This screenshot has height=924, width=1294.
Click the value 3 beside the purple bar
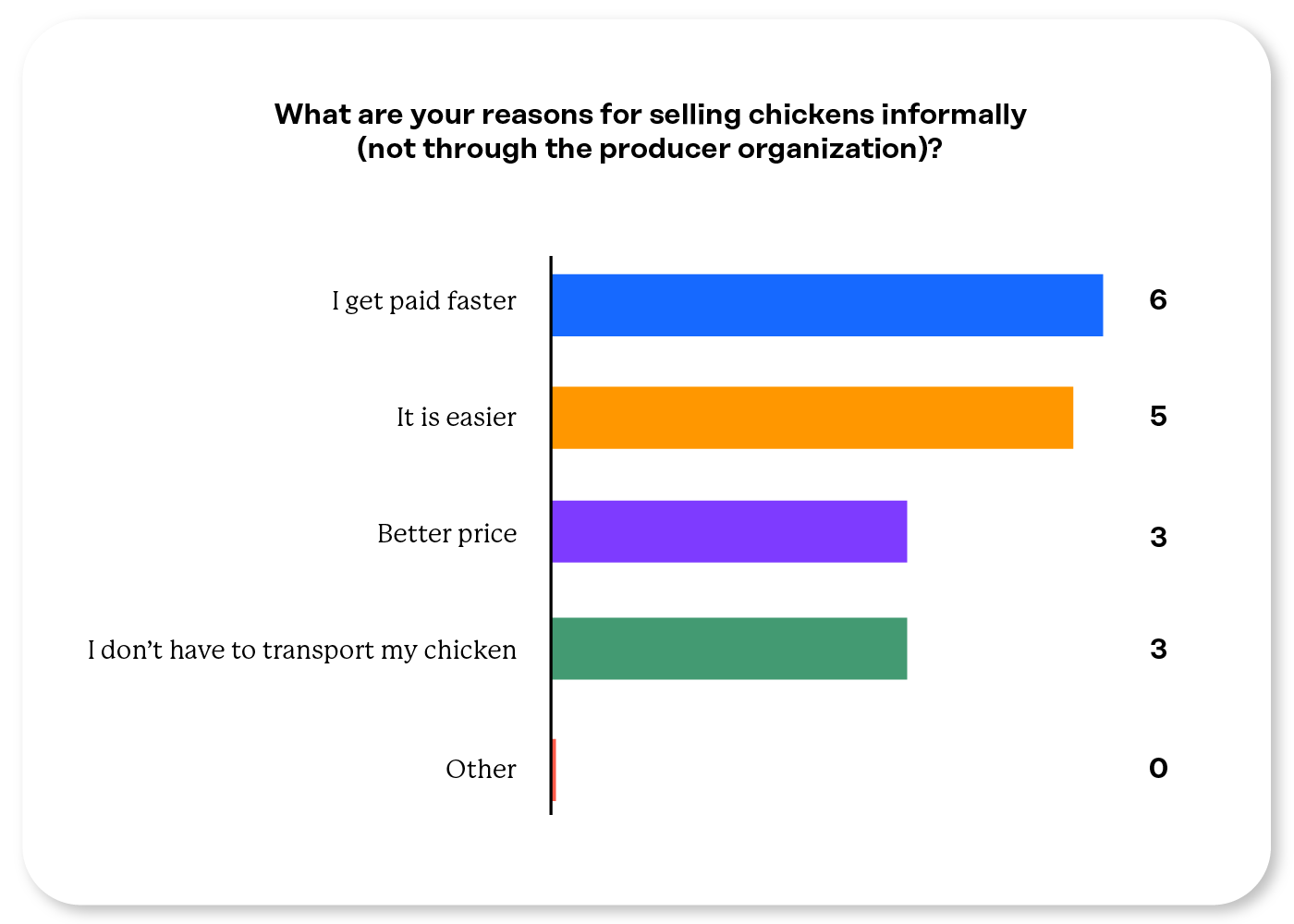(x=1158, y=537)
